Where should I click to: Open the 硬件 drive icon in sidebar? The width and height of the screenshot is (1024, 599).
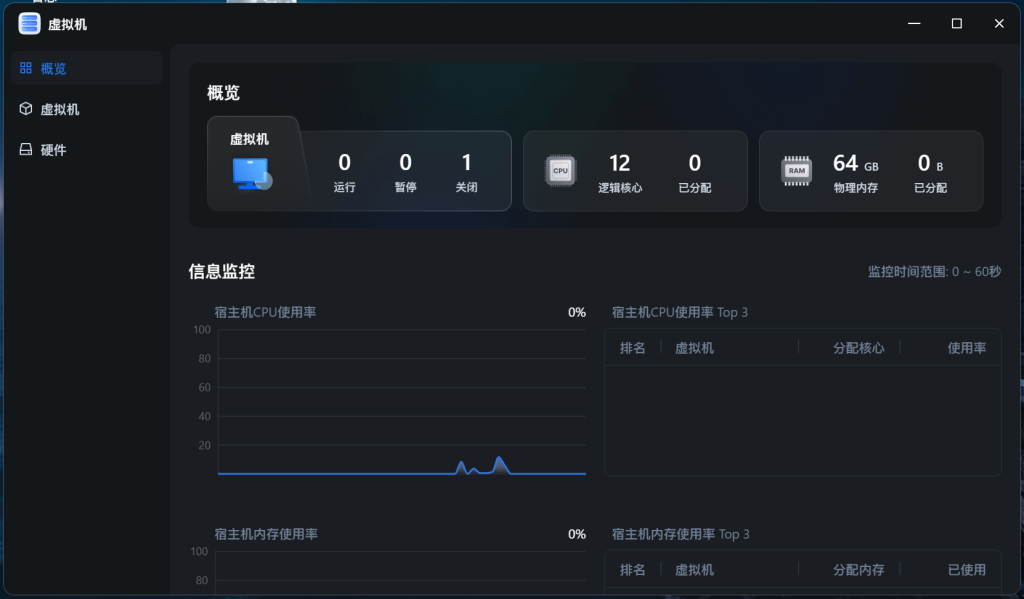(x=27, y=148)
